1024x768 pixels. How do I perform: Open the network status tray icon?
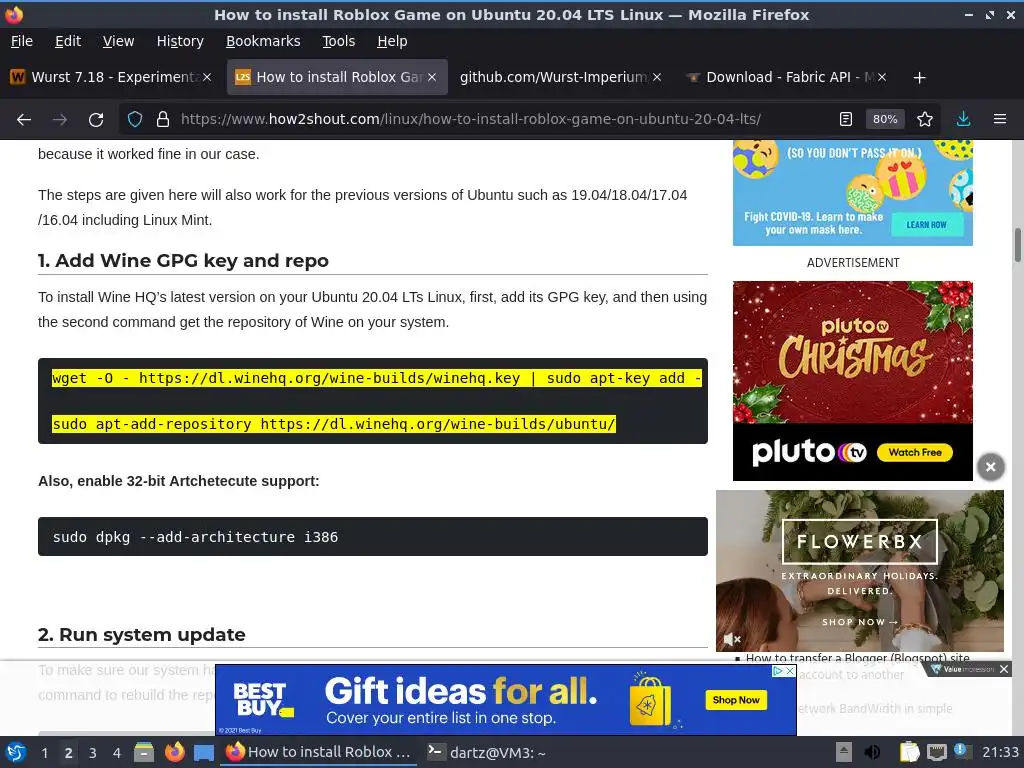936,752
